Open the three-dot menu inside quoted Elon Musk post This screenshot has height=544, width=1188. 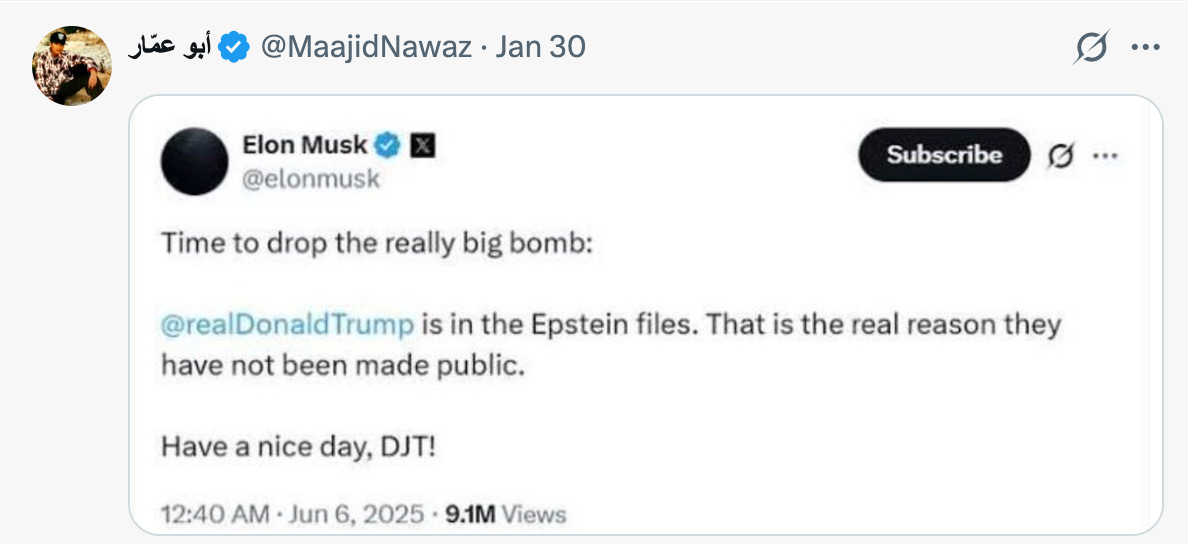[x=1105, y=155]
